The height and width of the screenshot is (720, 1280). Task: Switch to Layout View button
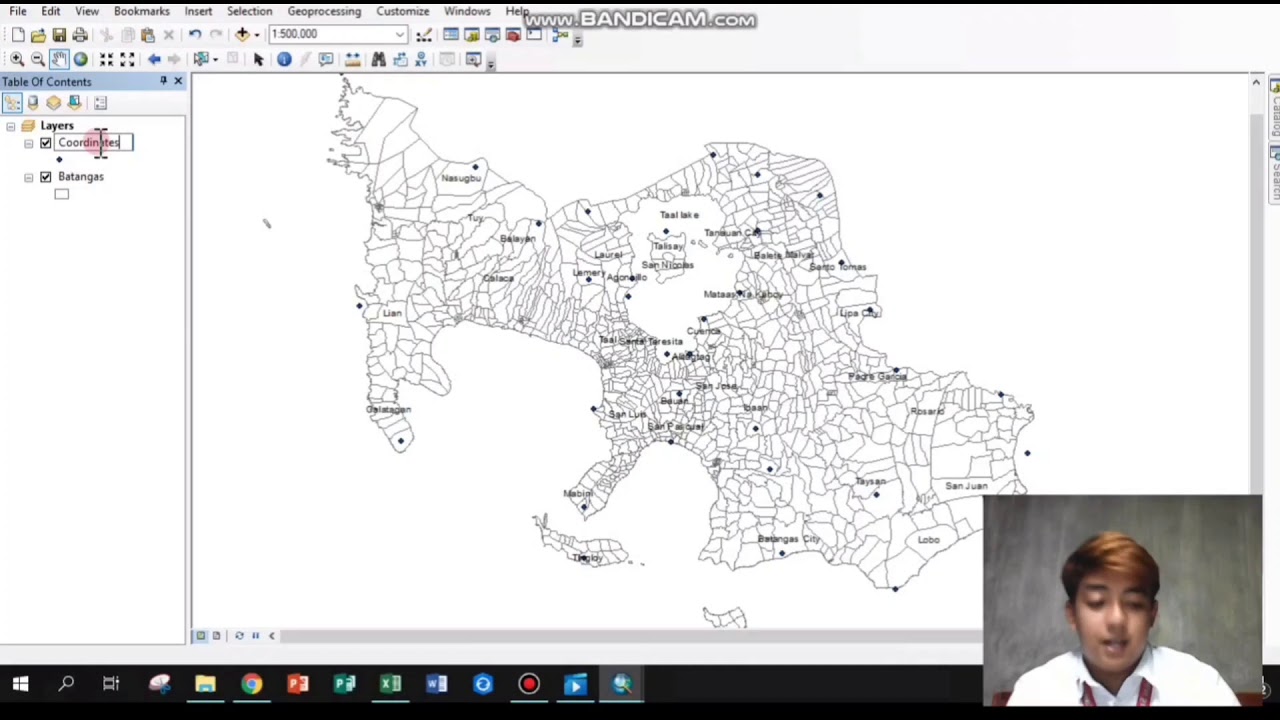pos(216,636)
